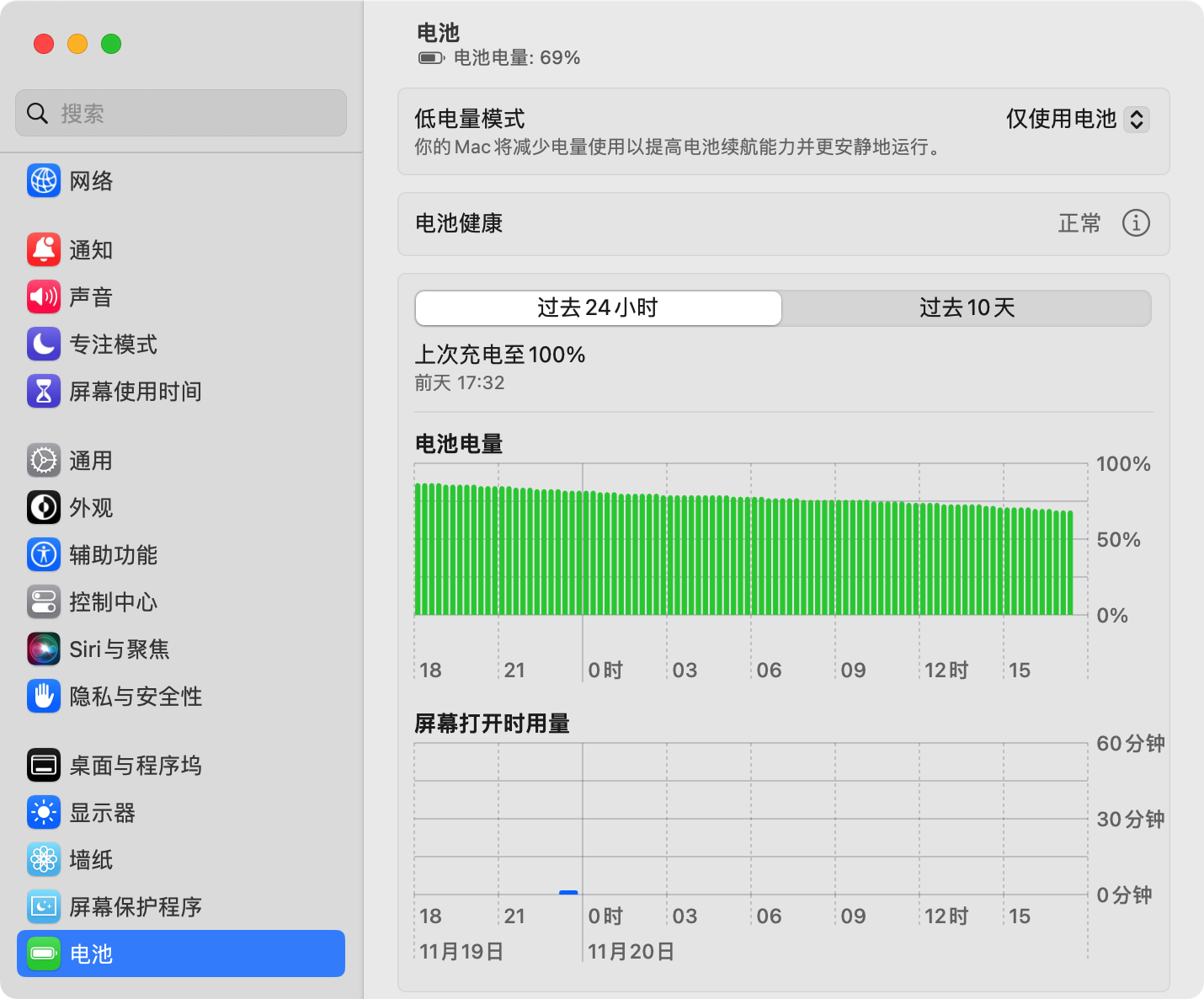Click the red 通知 bell icon
The width and height of the screenshot is (1204, 999).
[44, 250]
